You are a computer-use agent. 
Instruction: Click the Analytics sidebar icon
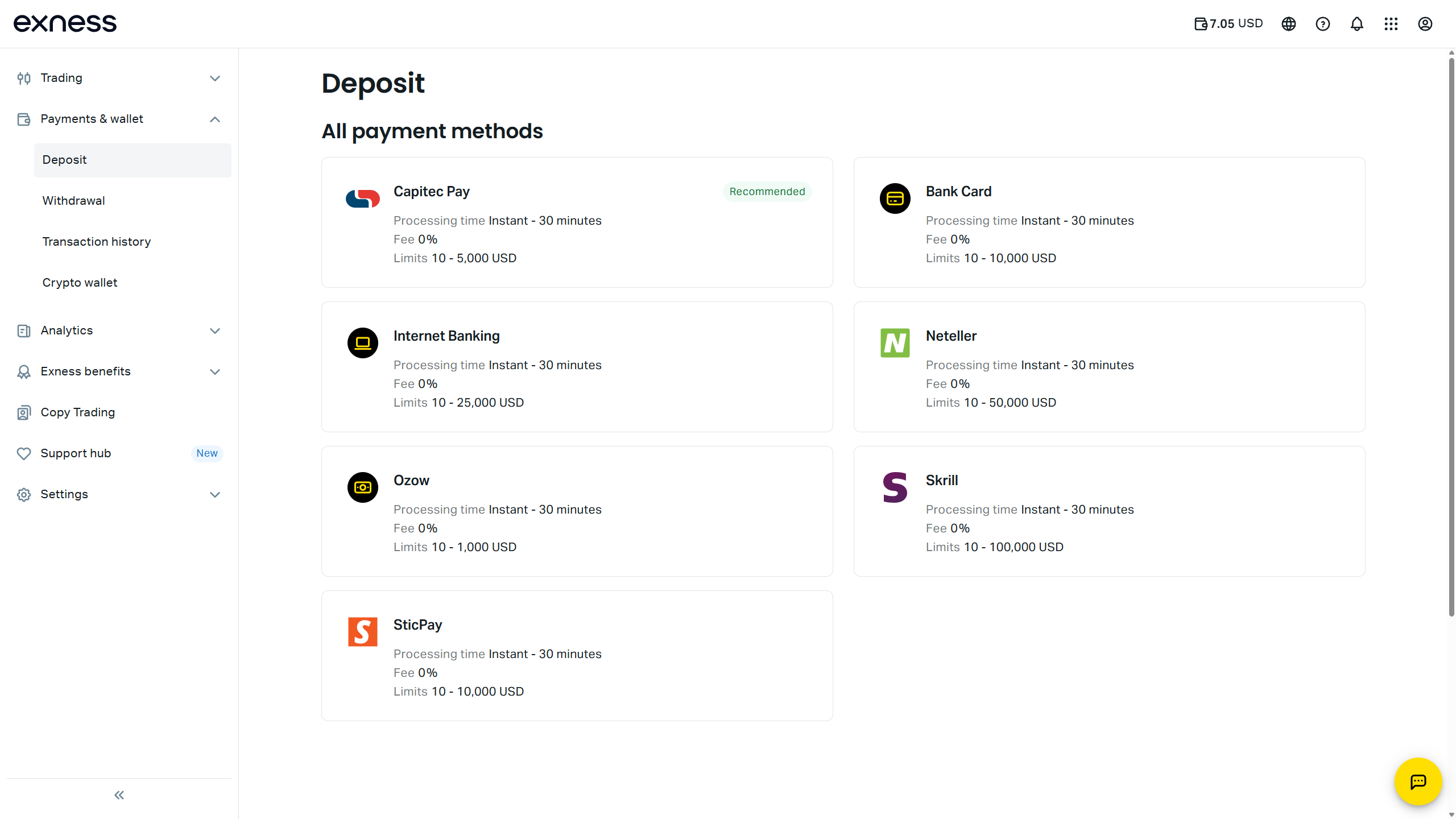pos(24,331)
